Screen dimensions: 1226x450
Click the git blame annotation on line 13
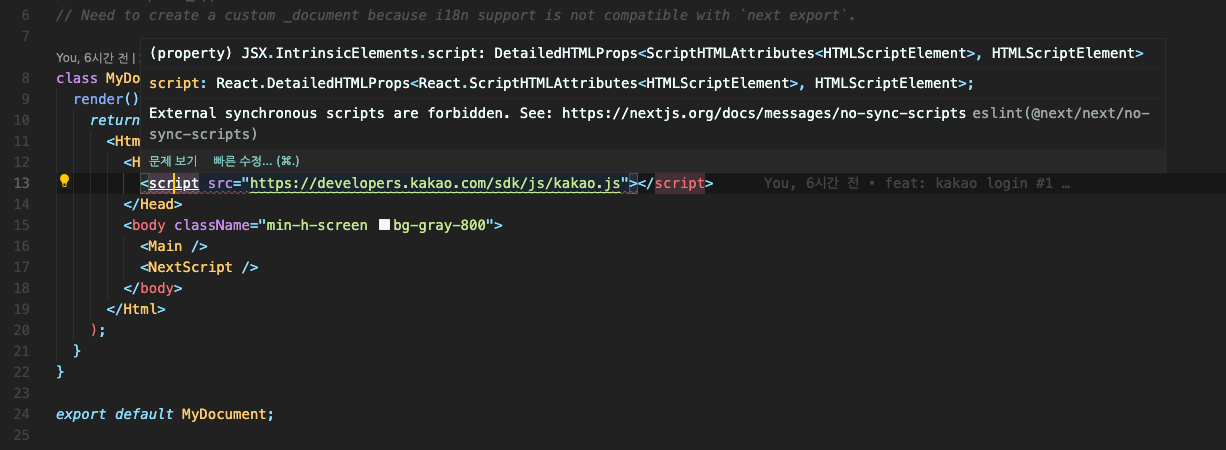click(916, 184)
